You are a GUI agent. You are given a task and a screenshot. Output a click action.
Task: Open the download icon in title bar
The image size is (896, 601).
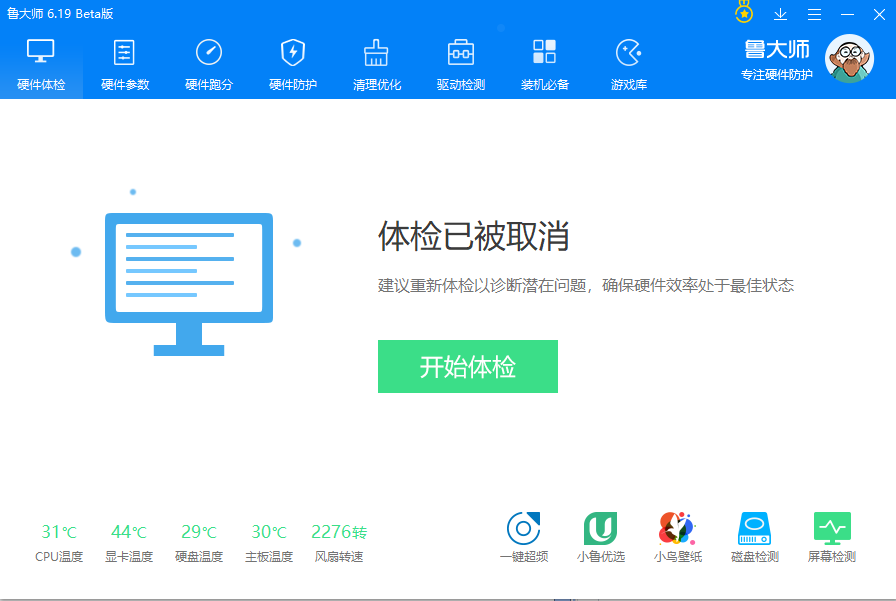click(x=780, y=14)
